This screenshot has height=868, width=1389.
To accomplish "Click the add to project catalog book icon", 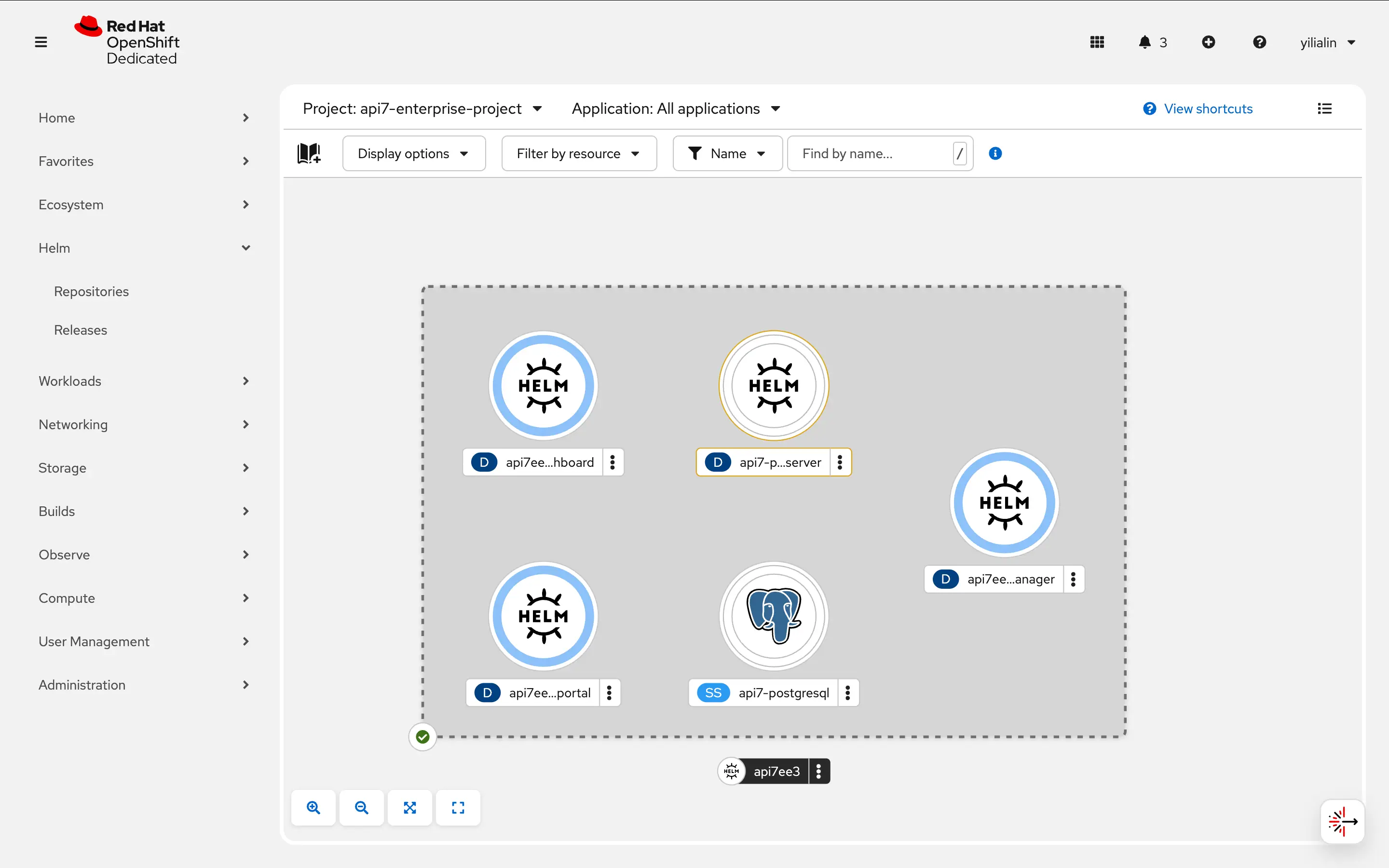I will [x=309, y=153].
